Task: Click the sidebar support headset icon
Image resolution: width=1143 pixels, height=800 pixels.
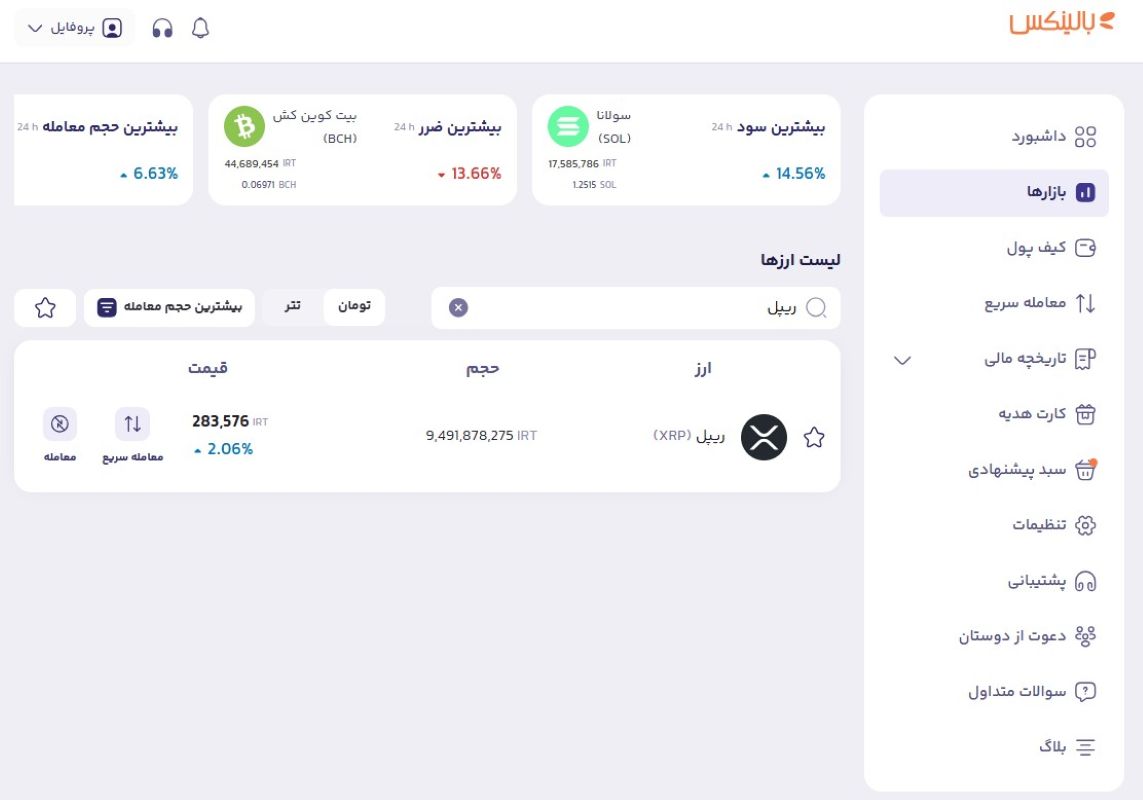Action: (1085, 581)
